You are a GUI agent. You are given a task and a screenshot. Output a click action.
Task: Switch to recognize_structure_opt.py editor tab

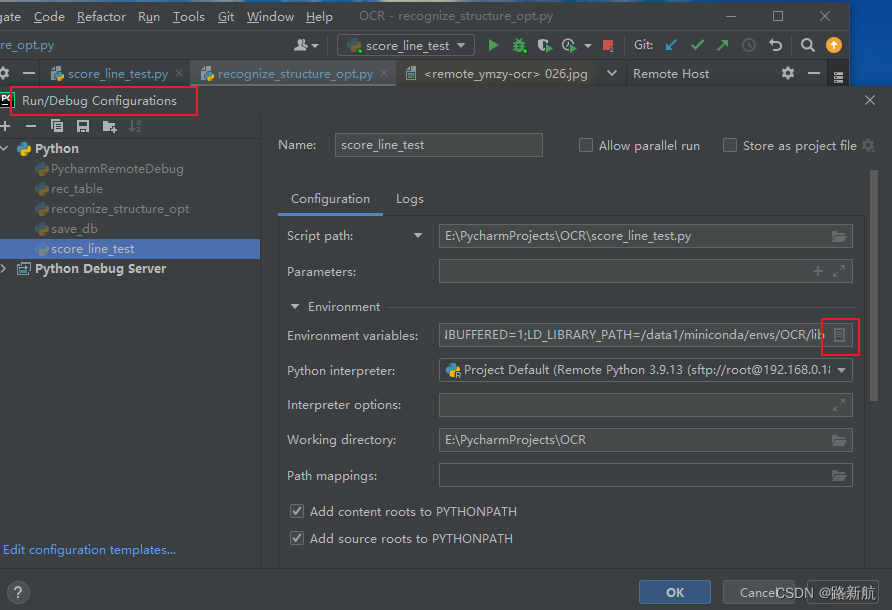pos(295,73)
